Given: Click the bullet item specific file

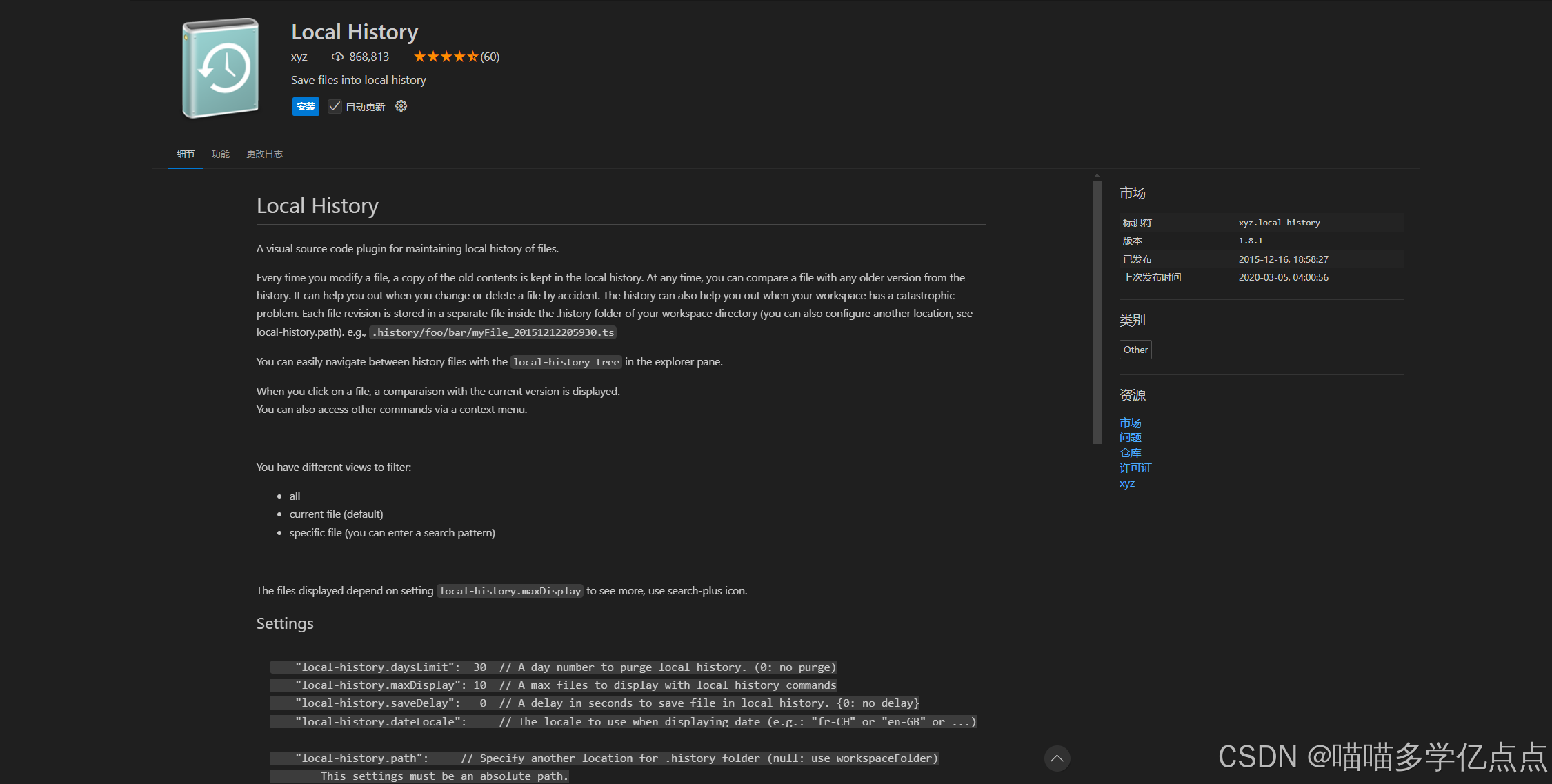Looking at the screenshot, I should (392, 533).
